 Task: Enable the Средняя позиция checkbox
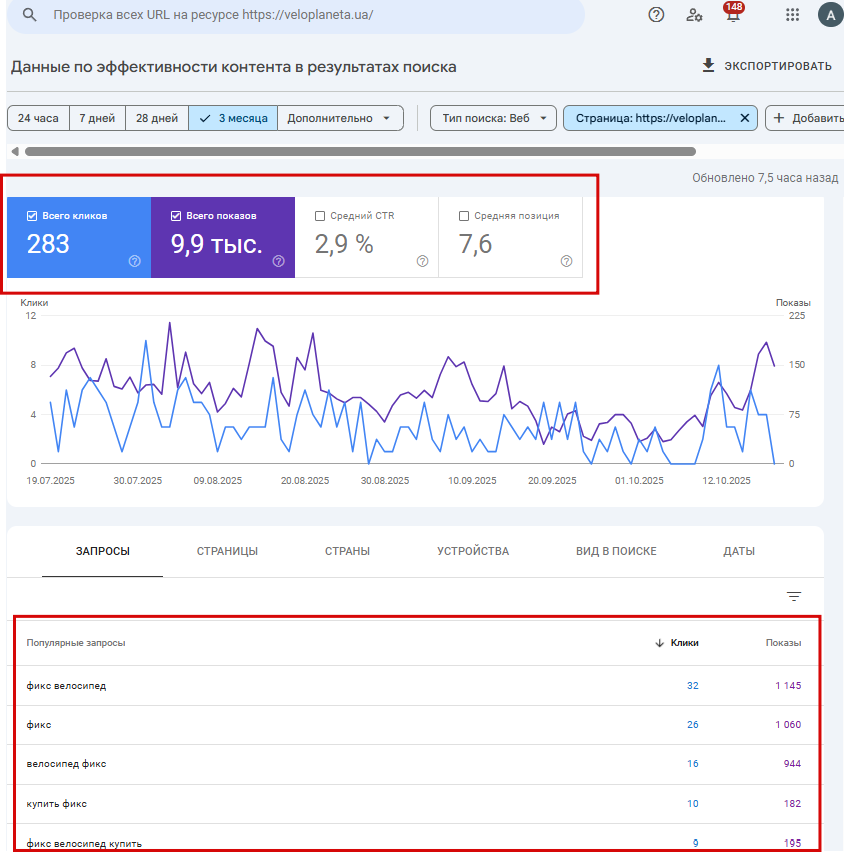click(x=463, y=216)
